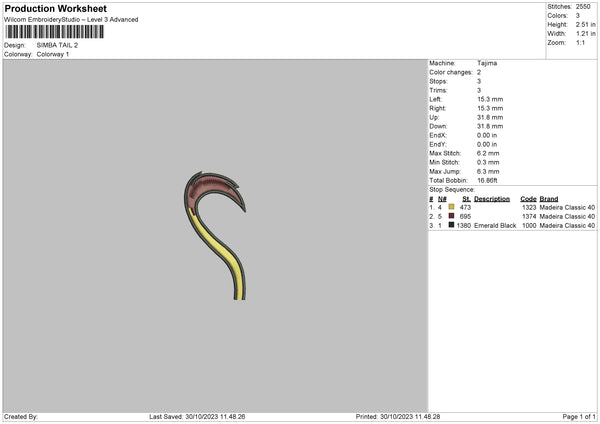This screenshot has width=600, height=424.
Task: Click the maroon thread swatch for stop 2
Action: point(452,216)
